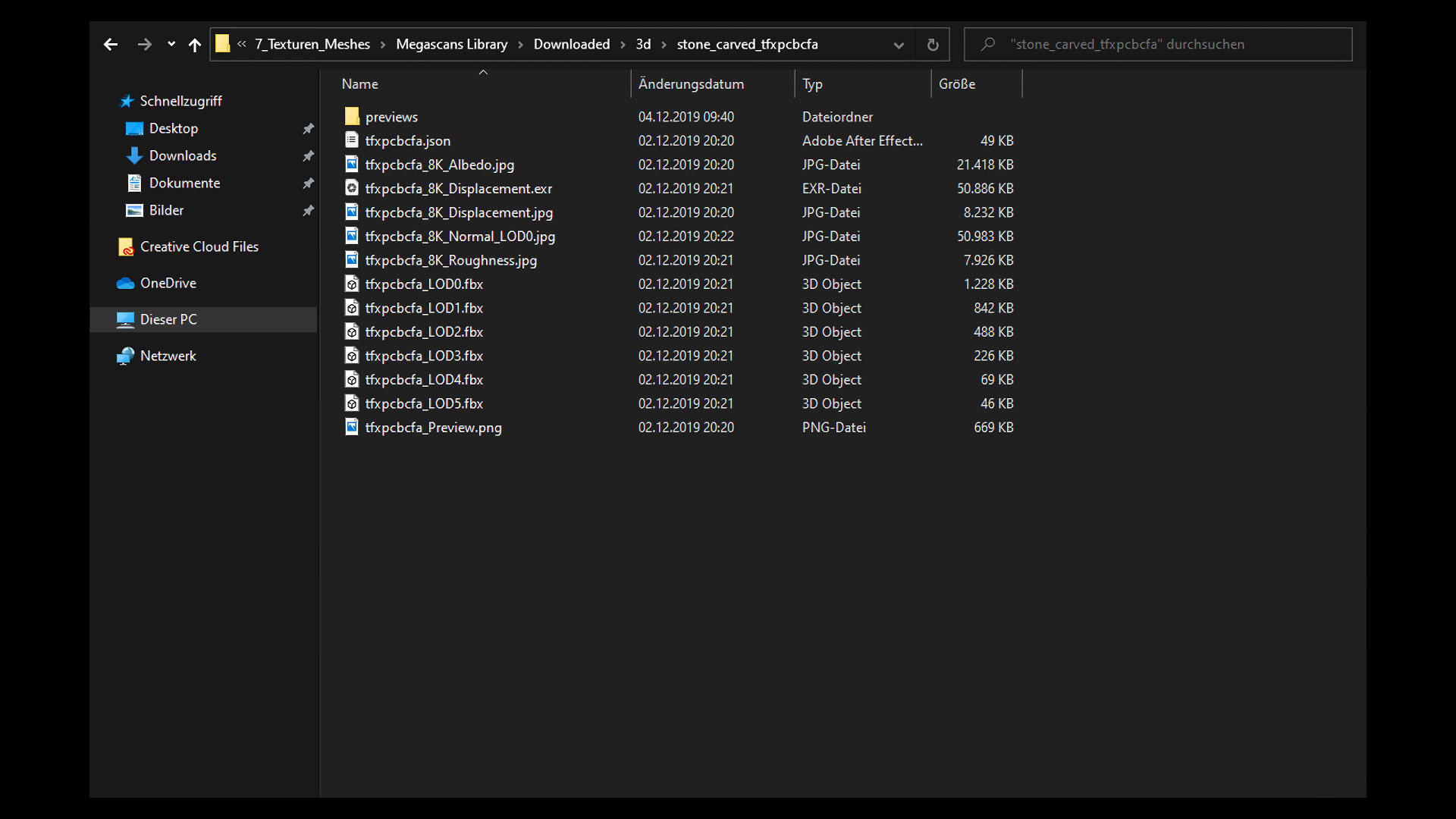Open Dieser PC in navigation pane
1456x819 pixels.
point(168,319)
